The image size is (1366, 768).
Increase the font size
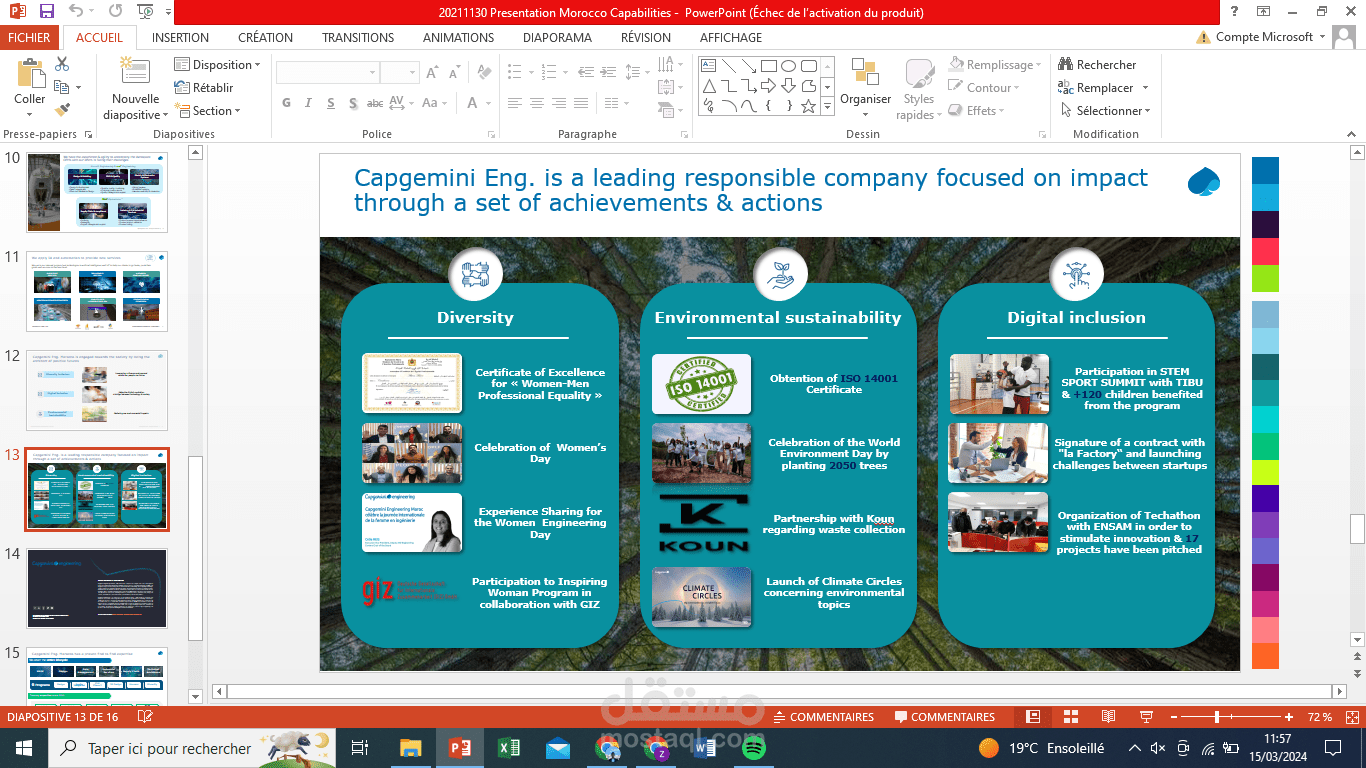point(432,73)
